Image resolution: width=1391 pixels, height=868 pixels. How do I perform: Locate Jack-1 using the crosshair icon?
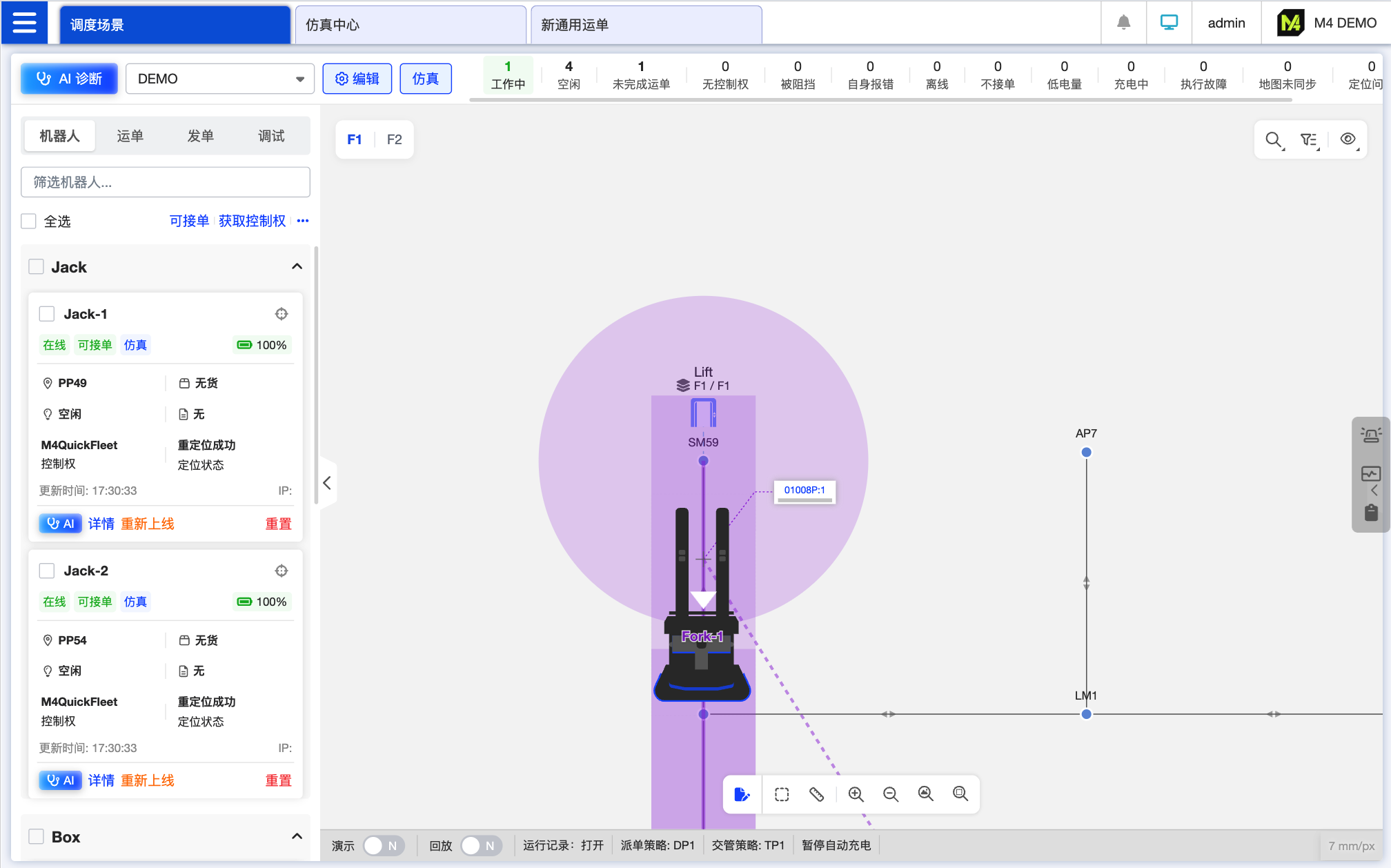(282, 314)
